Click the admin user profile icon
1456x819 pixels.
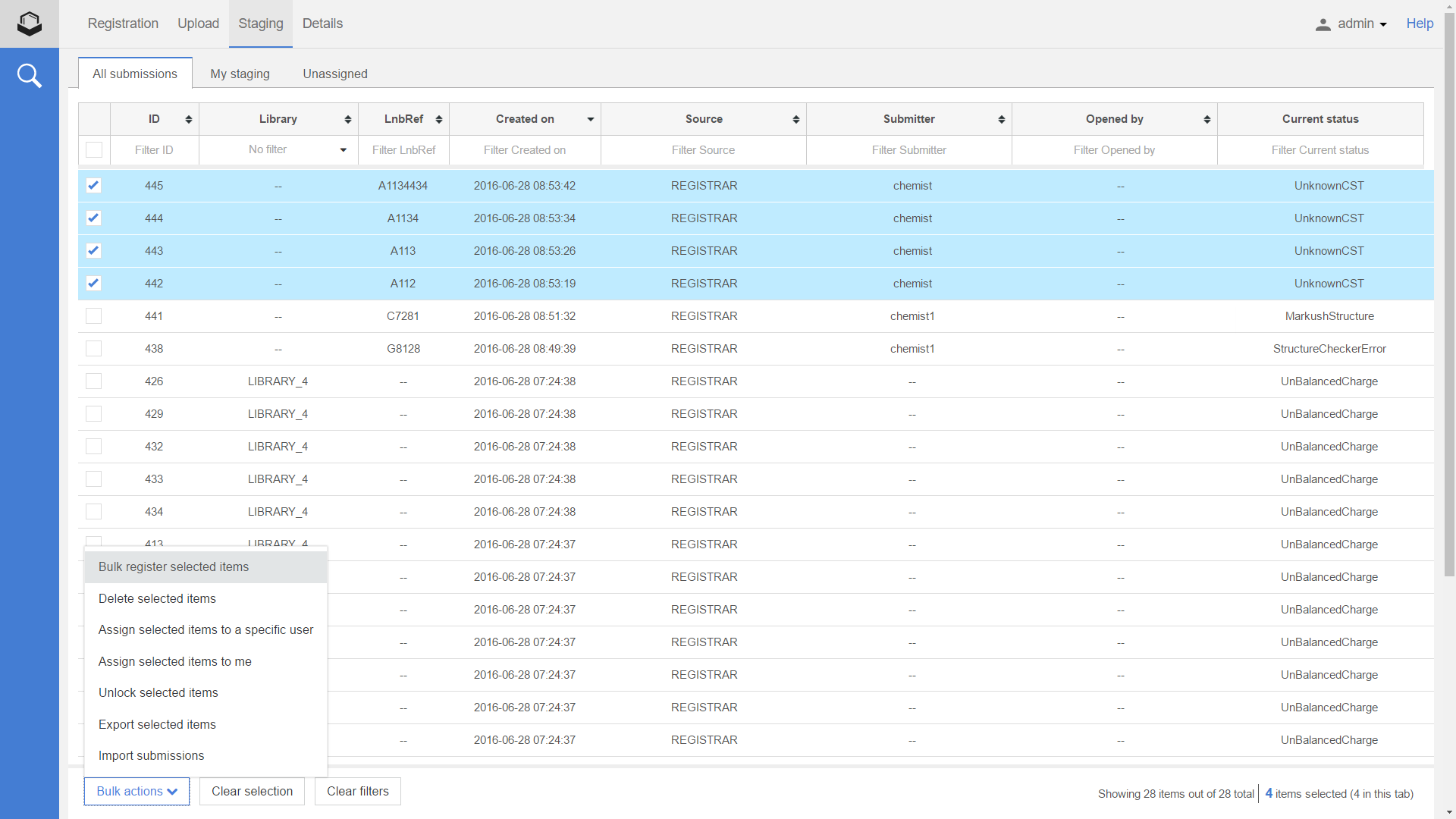(1323, 24)
